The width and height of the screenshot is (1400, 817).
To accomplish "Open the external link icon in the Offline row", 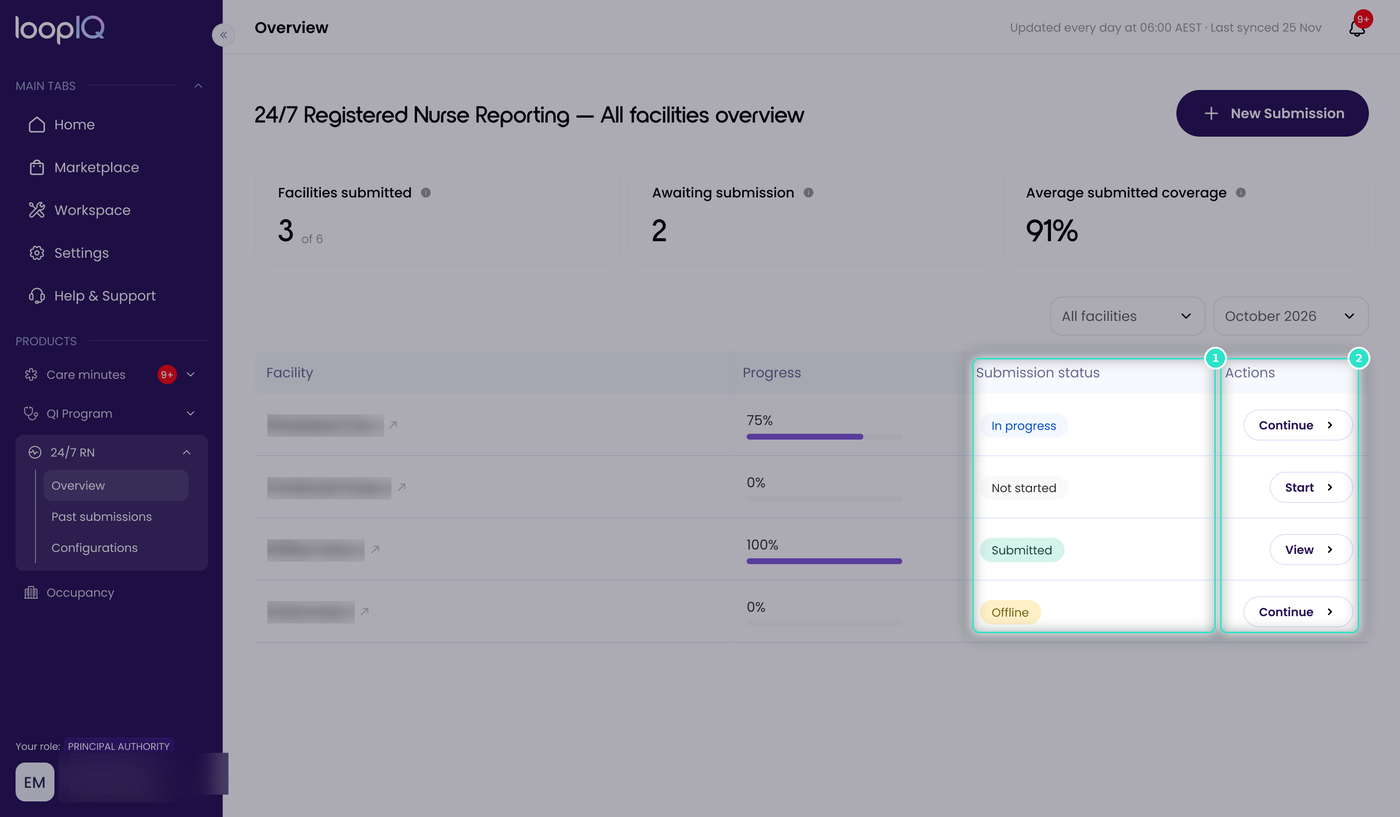I will tap(365, 611).
